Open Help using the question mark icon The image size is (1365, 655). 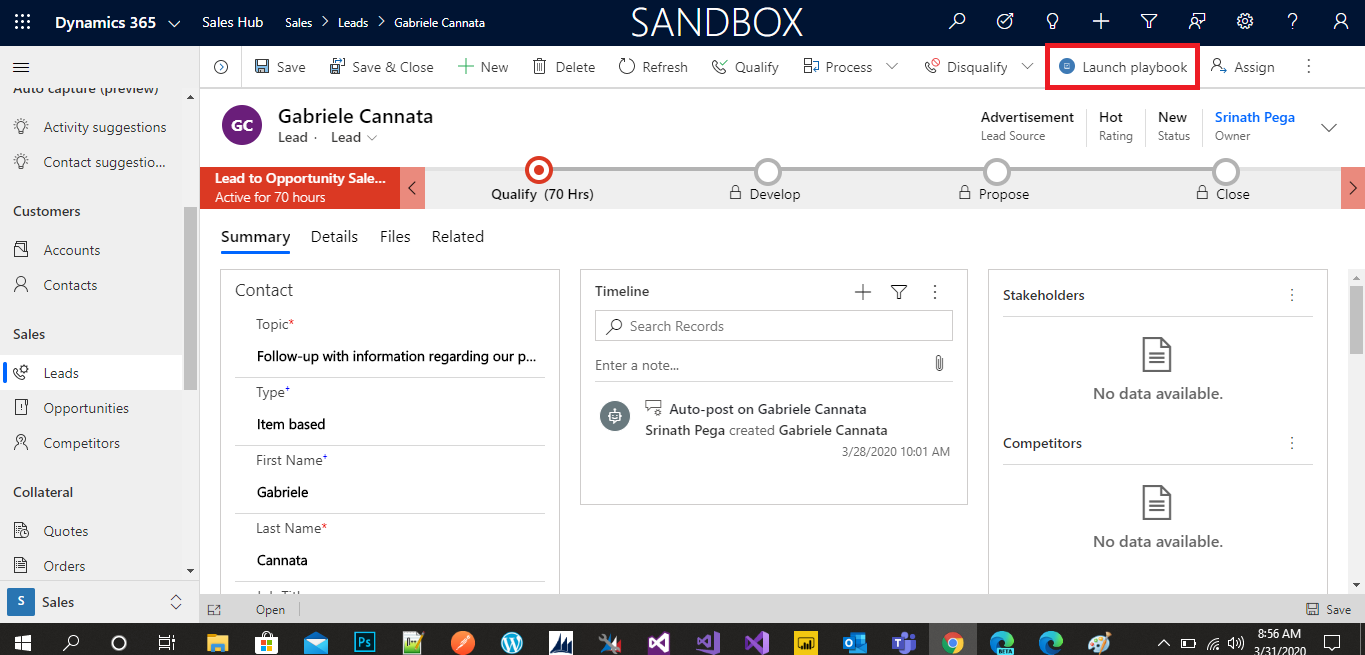[1292, 21]
